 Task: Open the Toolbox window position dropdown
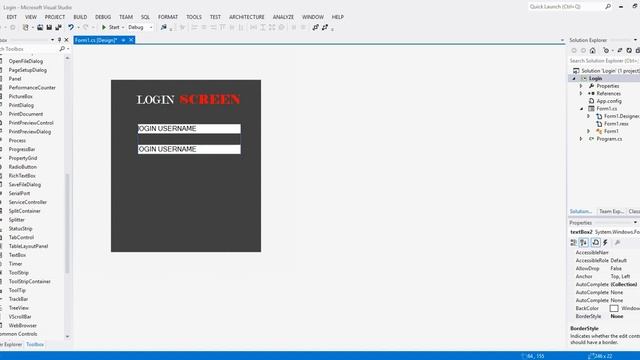click(52, 40)
